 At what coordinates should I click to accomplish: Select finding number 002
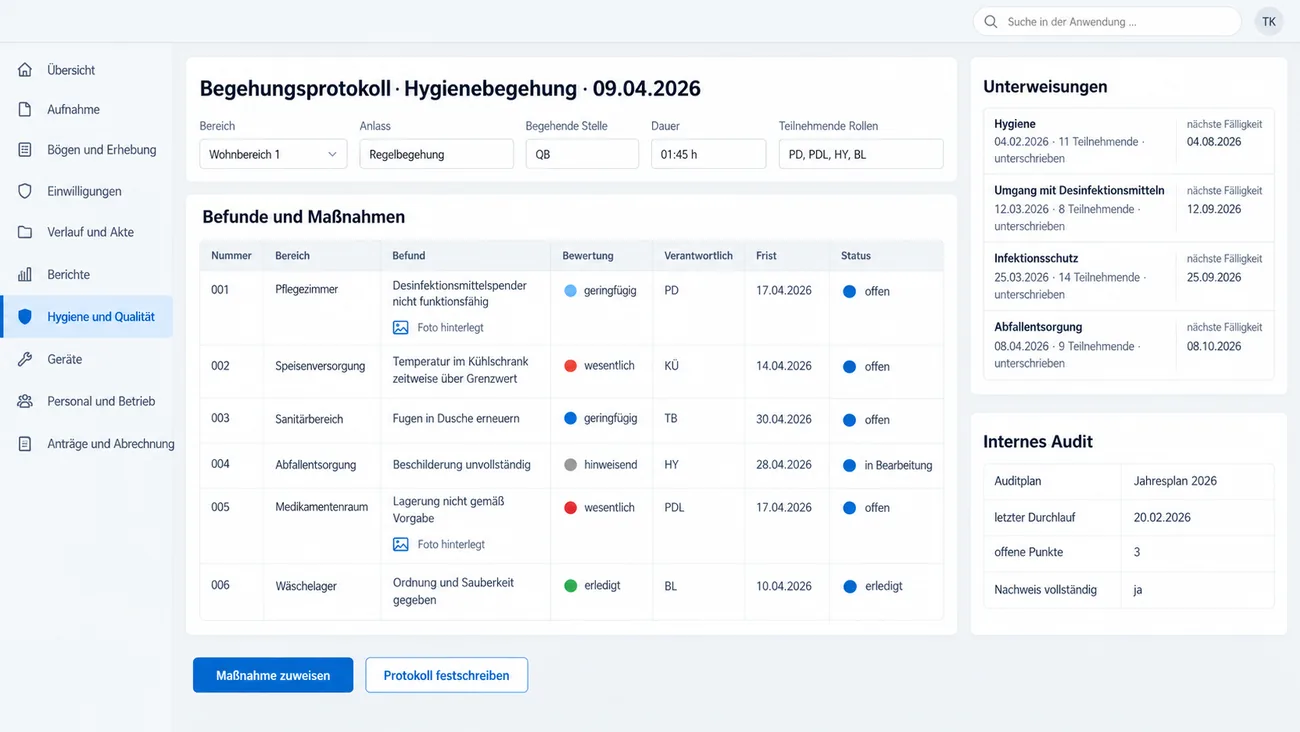coord(220,366)
